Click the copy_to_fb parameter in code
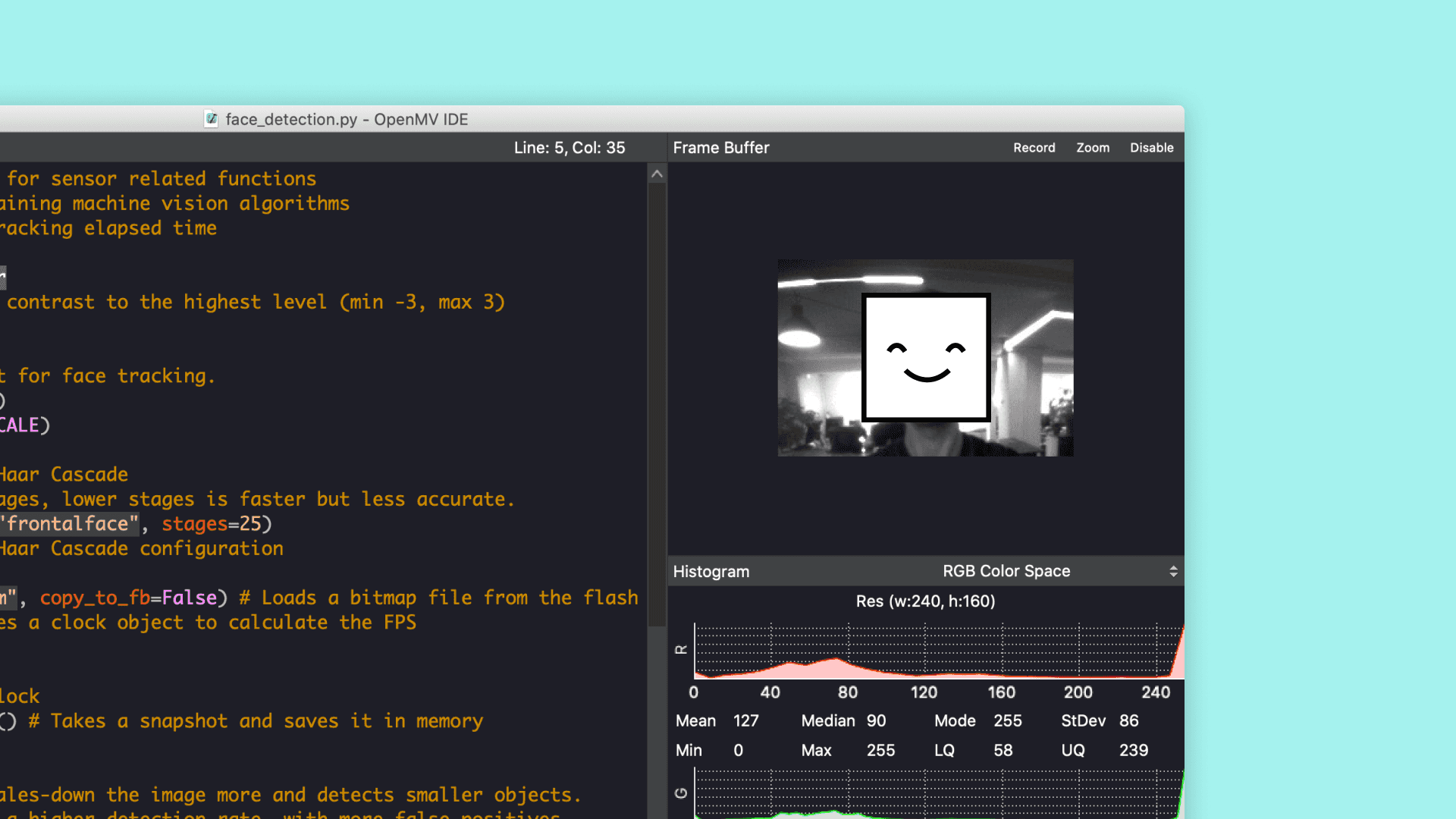The width and height of the screenshot is (1456, 819). [x=95, y=598]
